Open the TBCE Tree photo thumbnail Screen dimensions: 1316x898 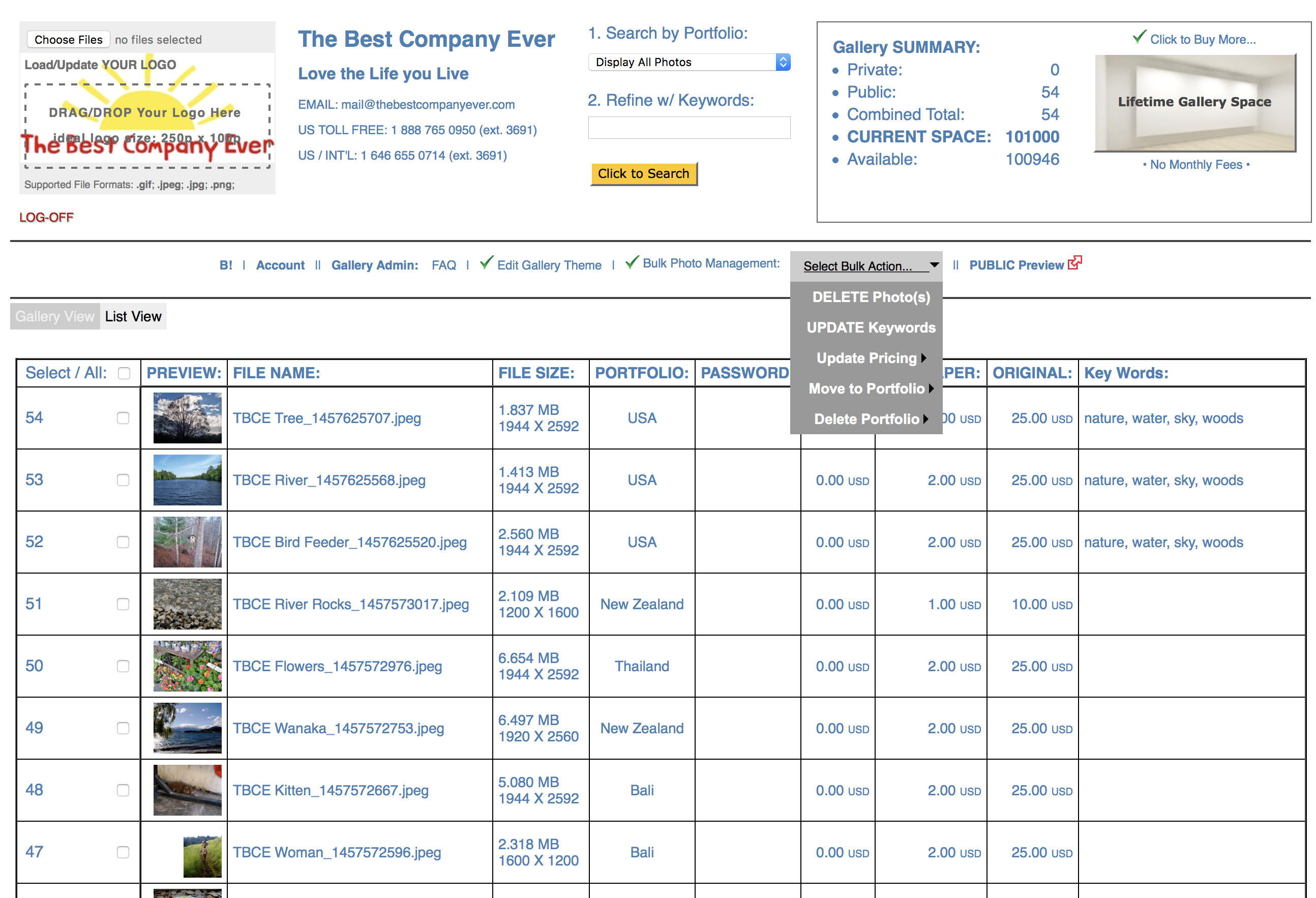tap(188, 418)
